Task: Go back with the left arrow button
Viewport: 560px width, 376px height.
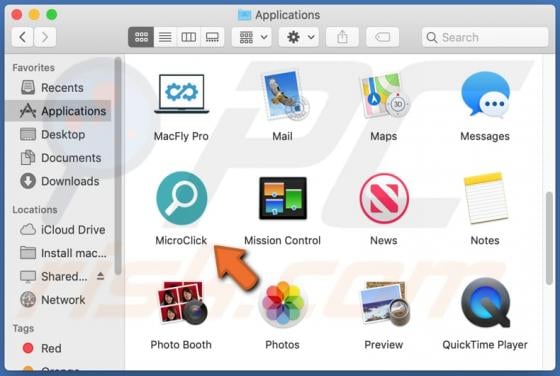Action: 22,37
